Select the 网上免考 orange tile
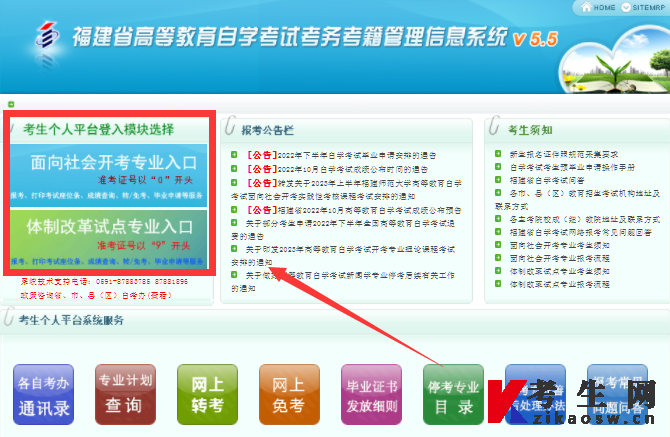 pyautogui.click(x=288, y=394)
